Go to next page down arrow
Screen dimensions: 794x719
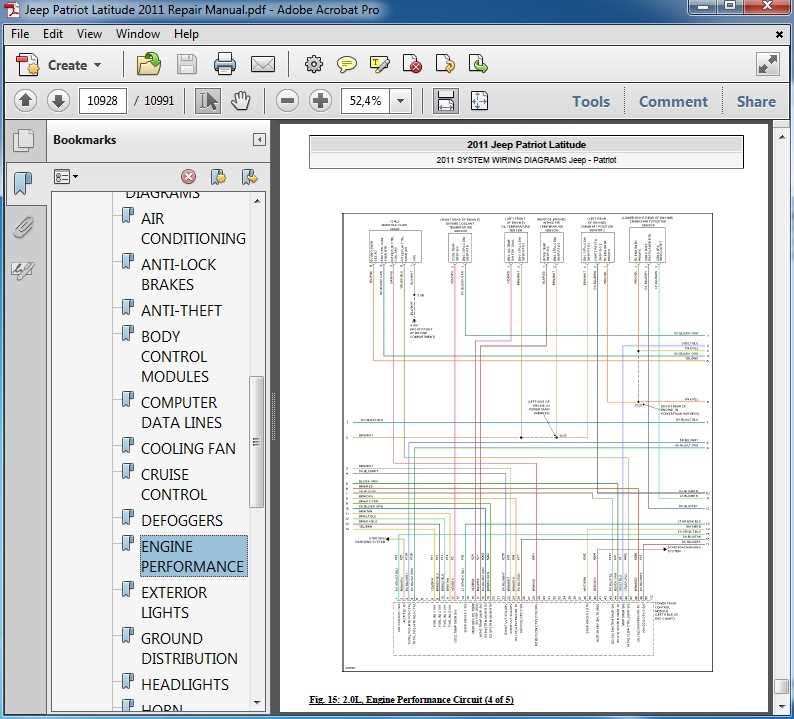(58, 101)
